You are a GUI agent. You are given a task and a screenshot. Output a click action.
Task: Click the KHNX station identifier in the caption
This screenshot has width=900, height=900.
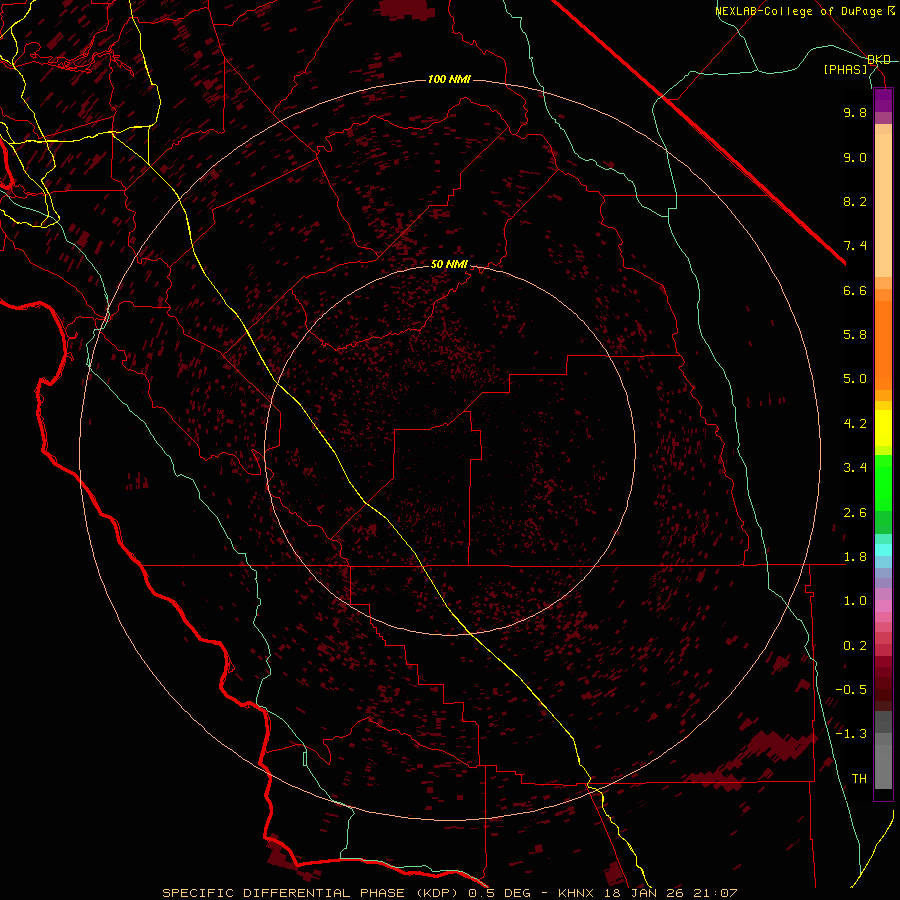[x=575, y=893]
